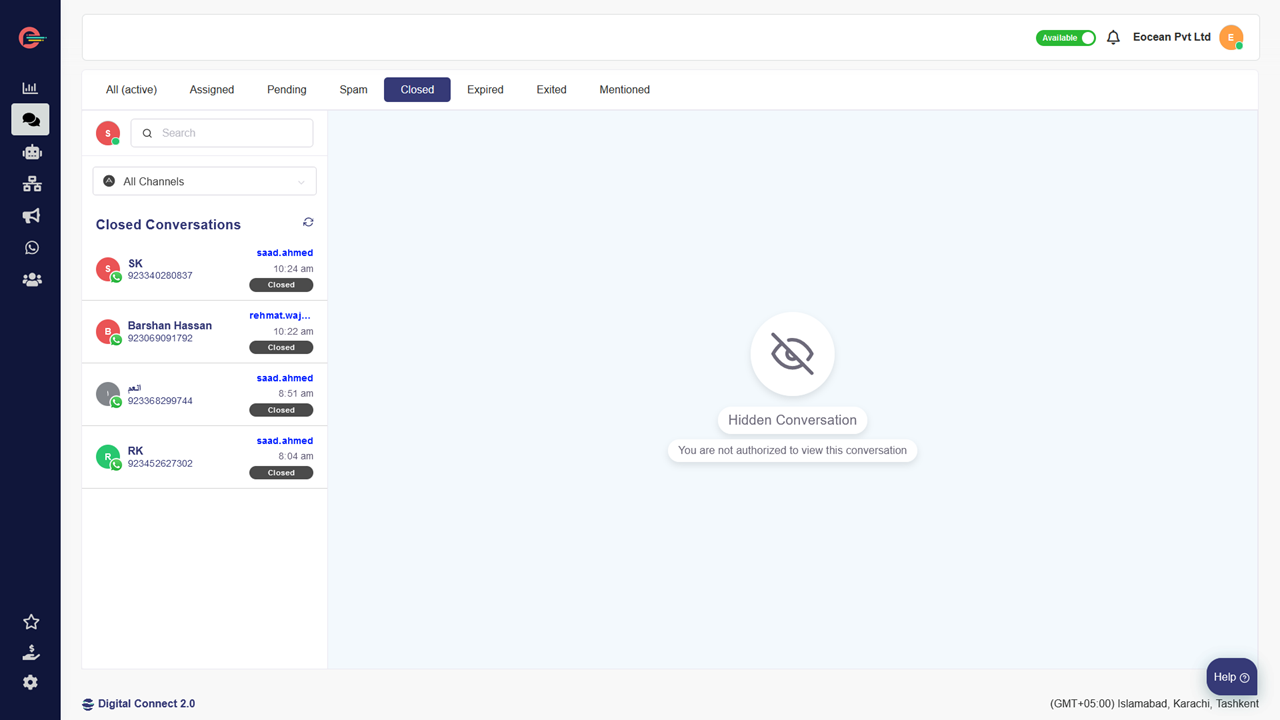Click the flow hierarchy icon in sidebar
This screenshot has width=1280, height=720.
point(31,184)
